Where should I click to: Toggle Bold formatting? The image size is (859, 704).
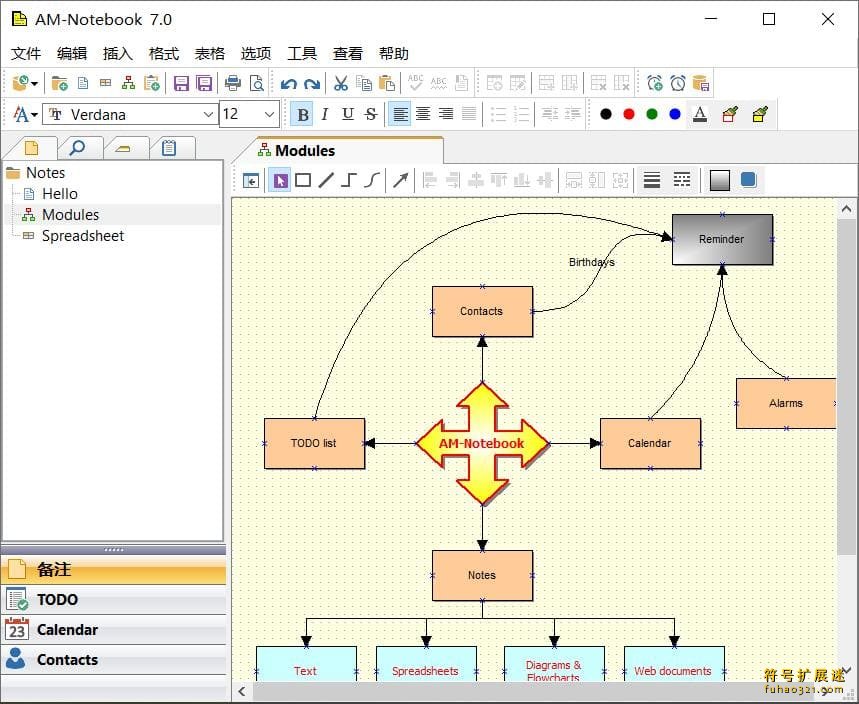302,115
